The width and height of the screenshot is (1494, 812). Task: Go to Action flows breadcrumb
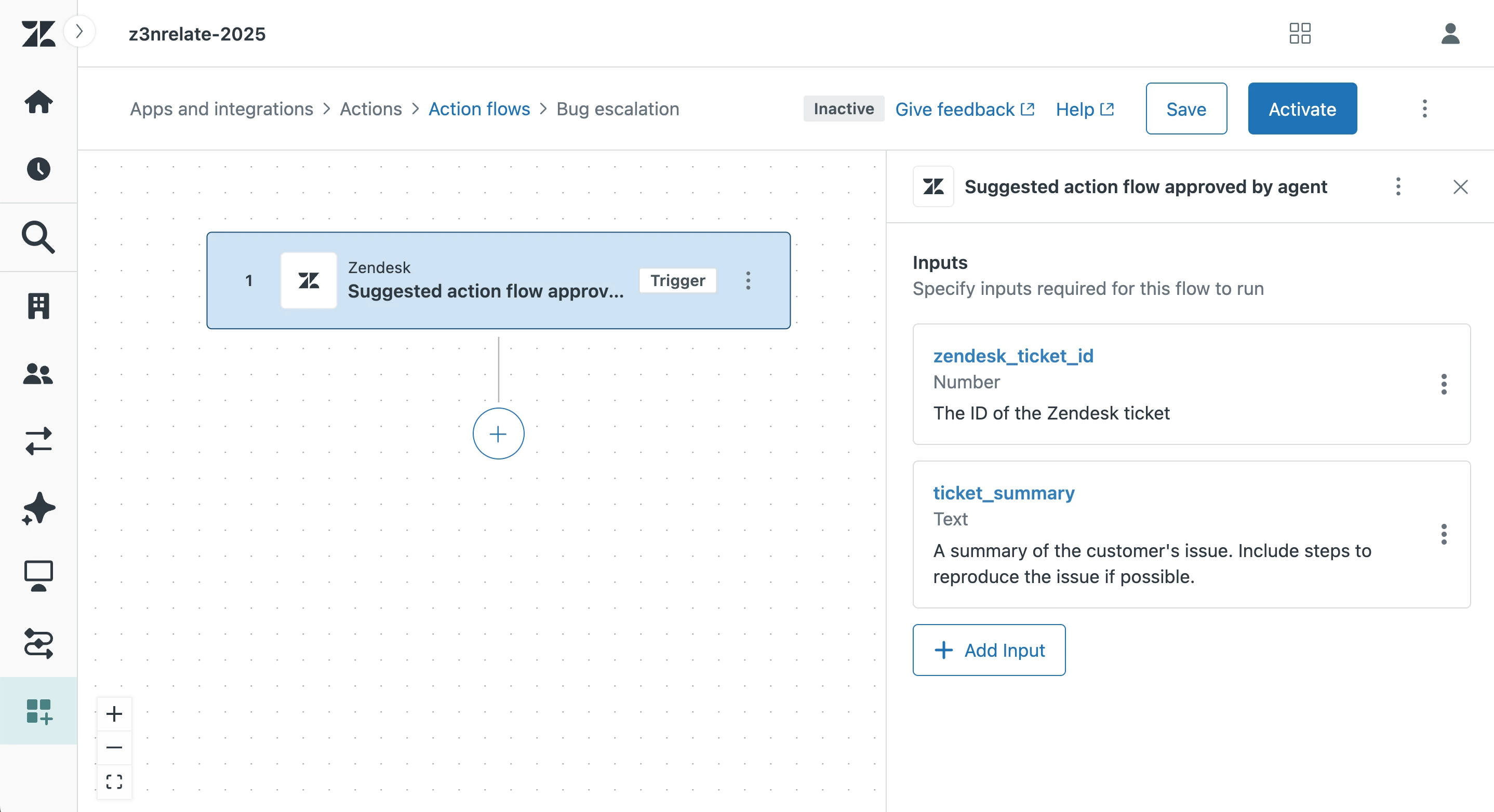[x=479, y=109]
